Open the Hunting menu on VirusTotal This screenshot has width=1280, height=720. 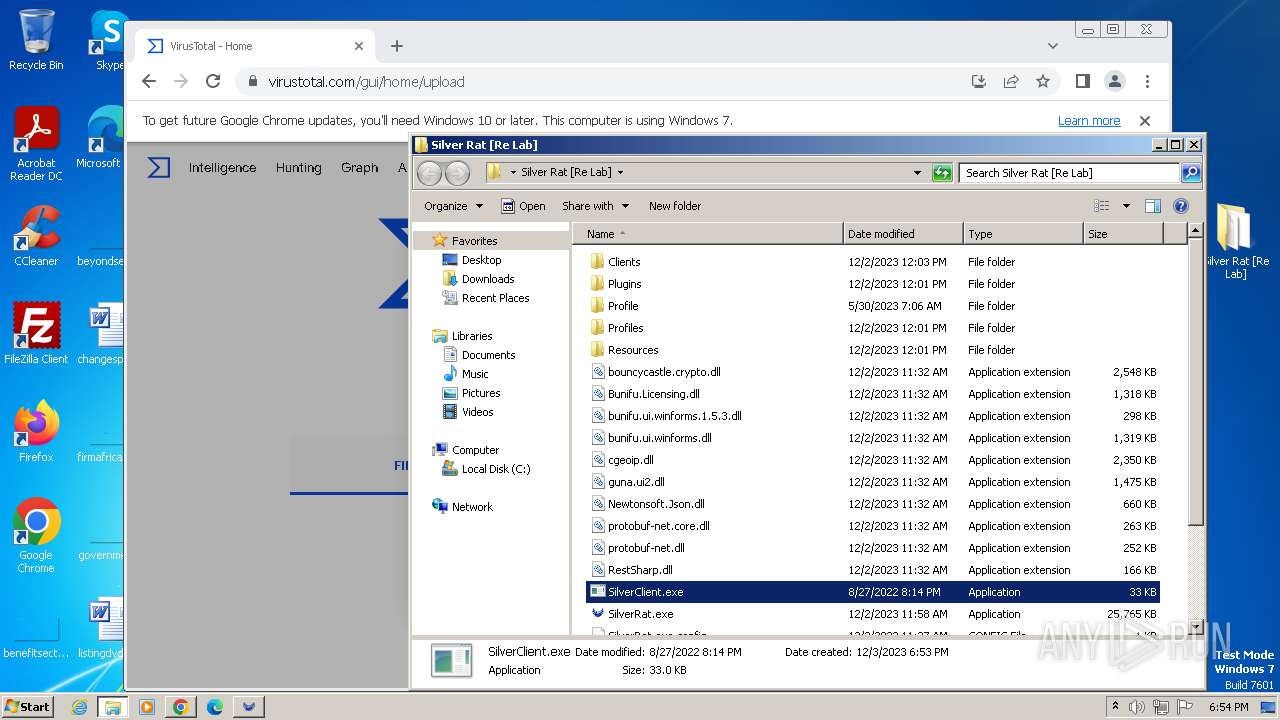(x=299, y=168)
